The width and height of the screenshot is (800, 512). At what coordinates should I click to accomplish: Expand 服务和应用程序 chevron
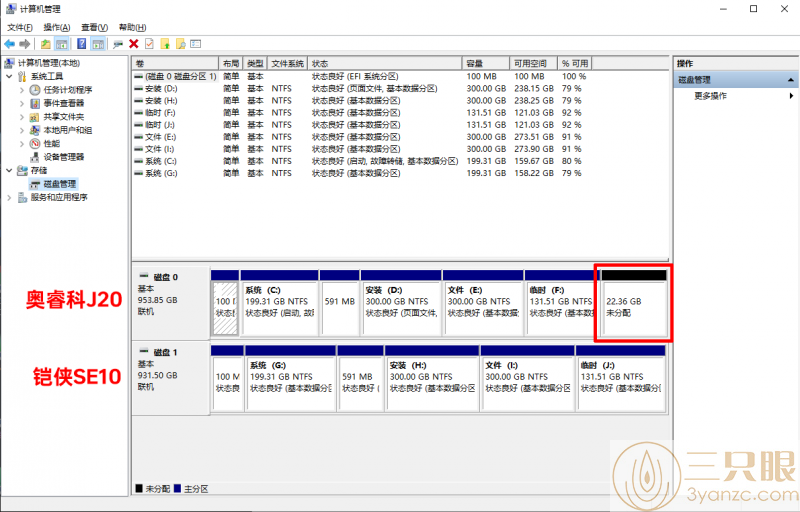(9, 197)
